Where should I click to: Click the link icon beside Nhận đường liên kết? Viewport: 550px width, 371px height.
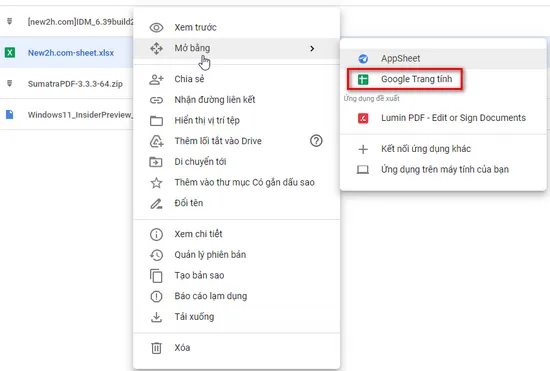pyautogui.click(x=156, y=100)
